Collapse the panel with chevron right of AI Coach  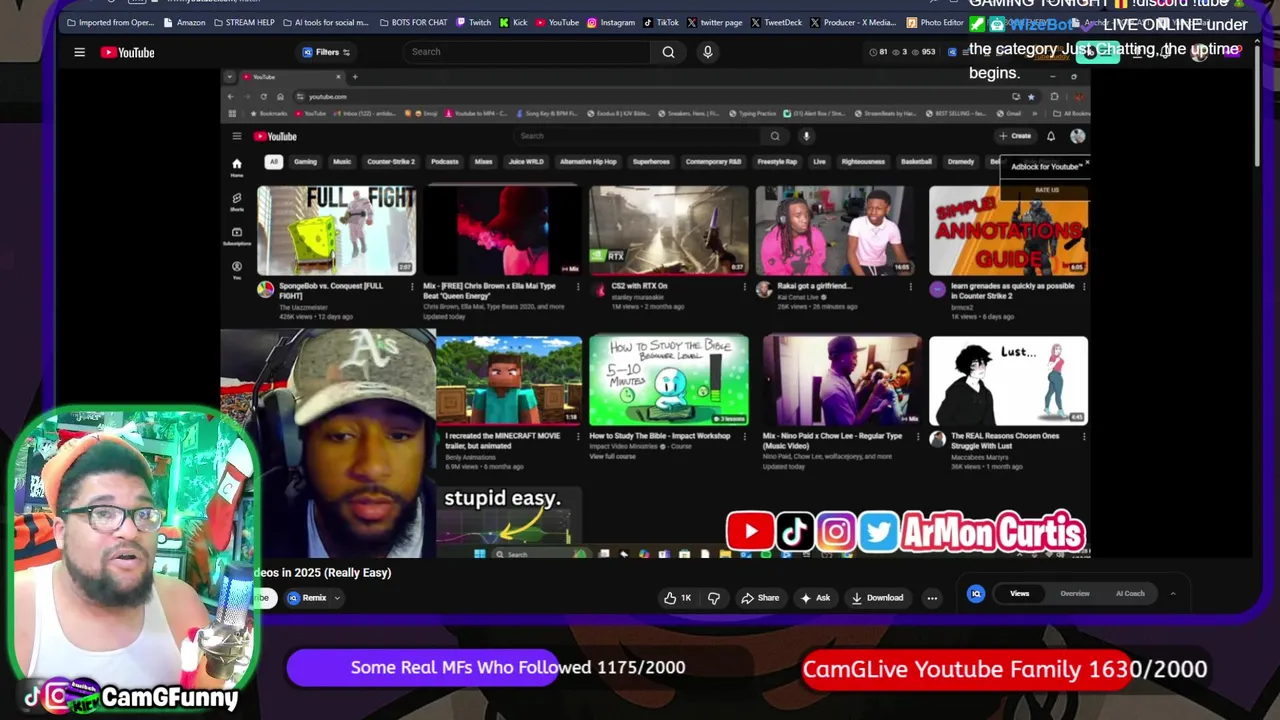point(1173,594)
